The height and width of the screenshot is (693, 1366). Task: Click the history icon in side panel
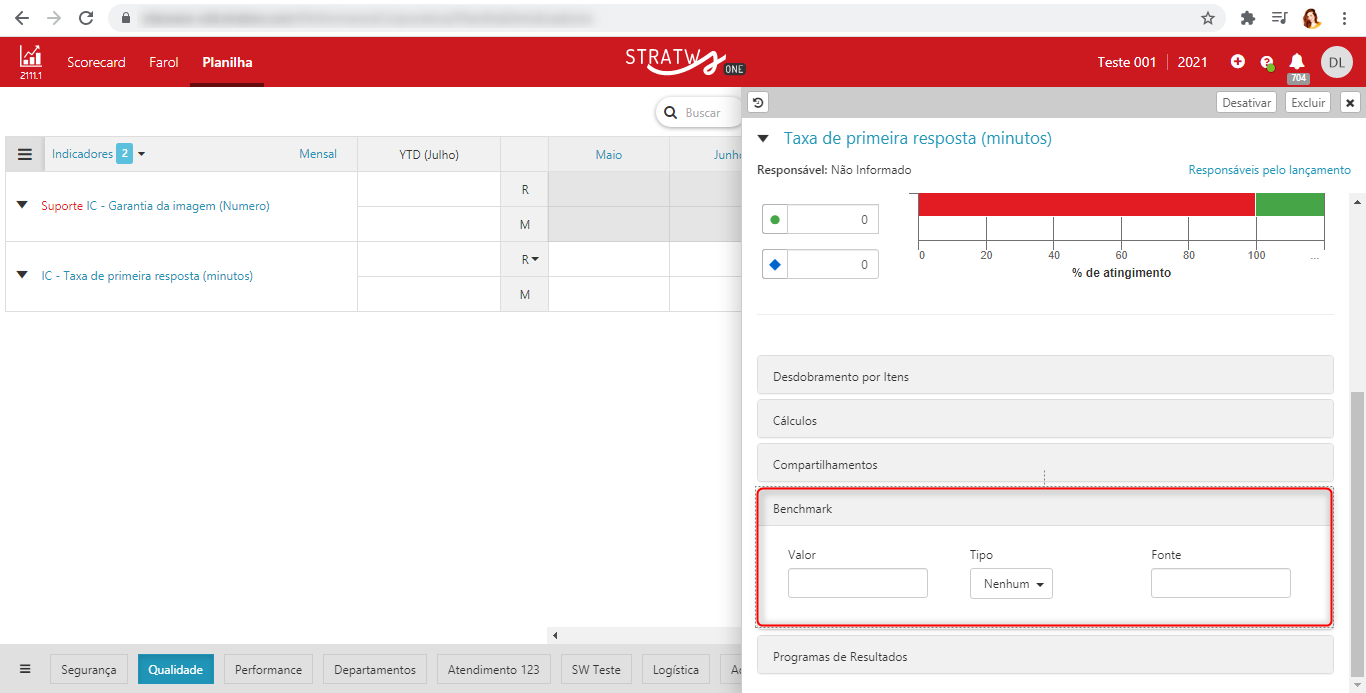click(758, 102)
